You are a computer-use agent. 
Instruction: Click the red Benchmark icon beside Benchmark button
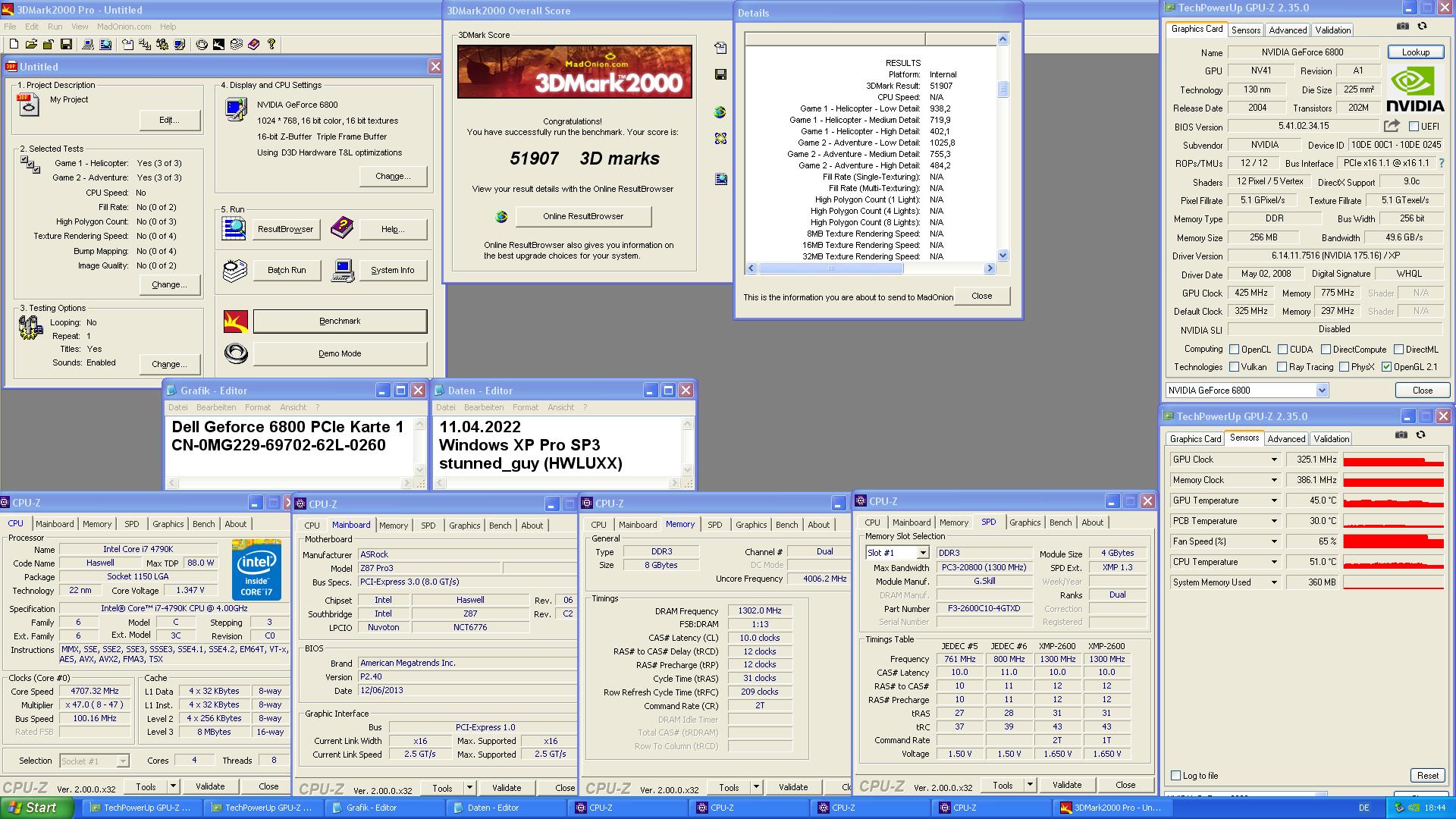tap(236, 321)
